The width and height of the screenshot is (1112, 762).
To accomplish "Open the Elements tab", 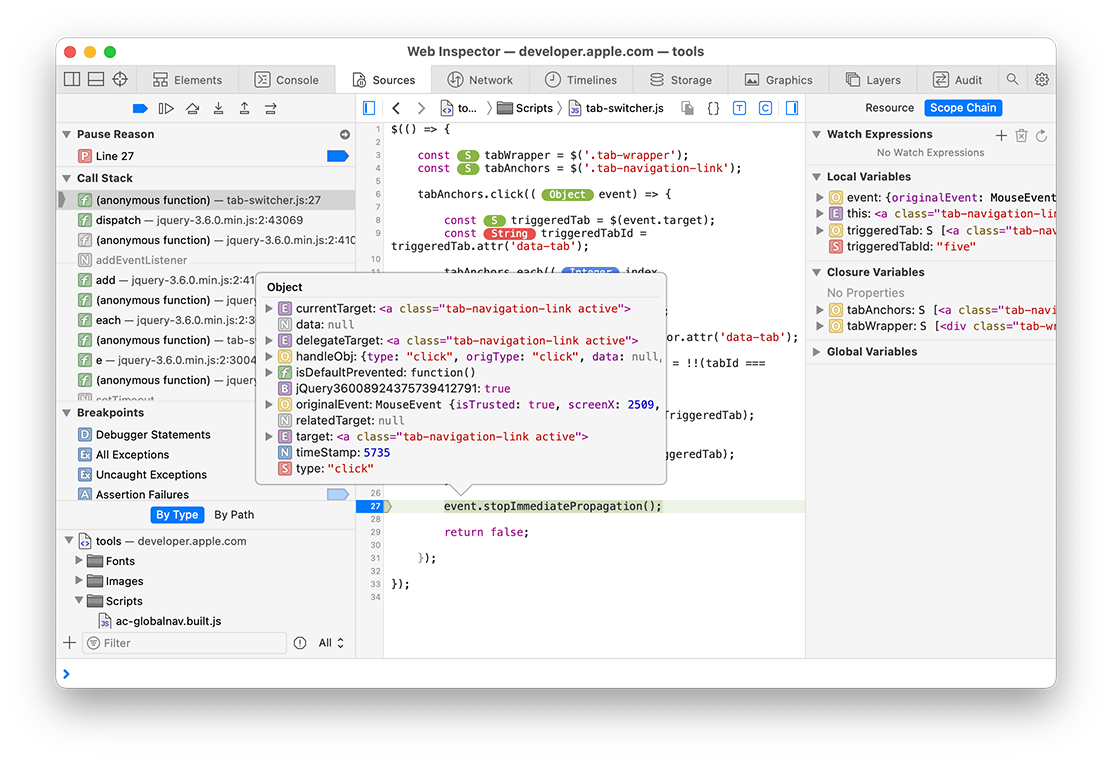I will click(188, 79).
